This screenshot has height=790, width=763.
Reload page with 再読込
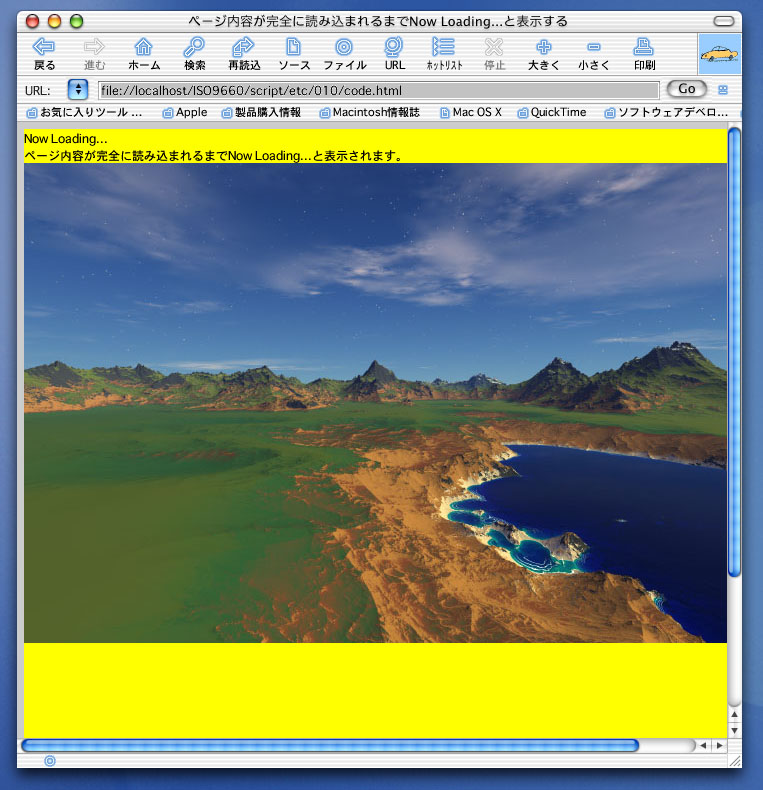pos(244,54)
